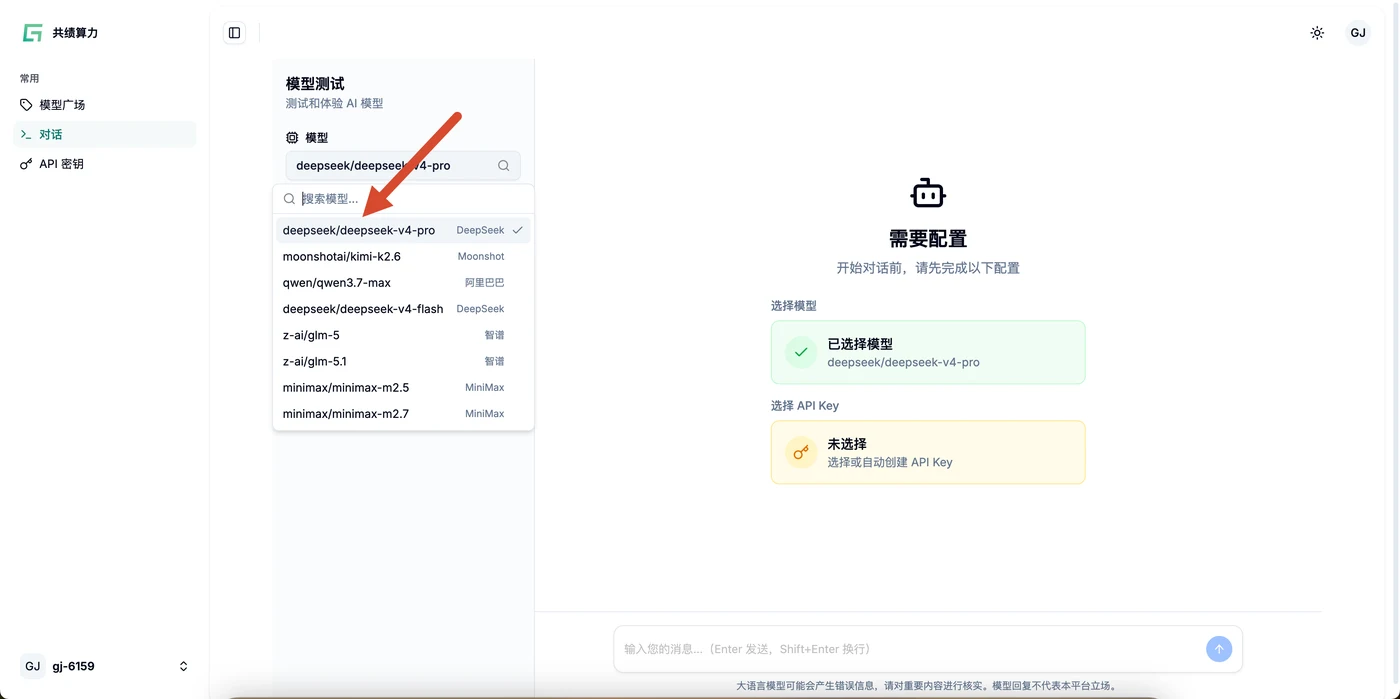Click the chip icon beside 模型 label

tap(292, 138)
